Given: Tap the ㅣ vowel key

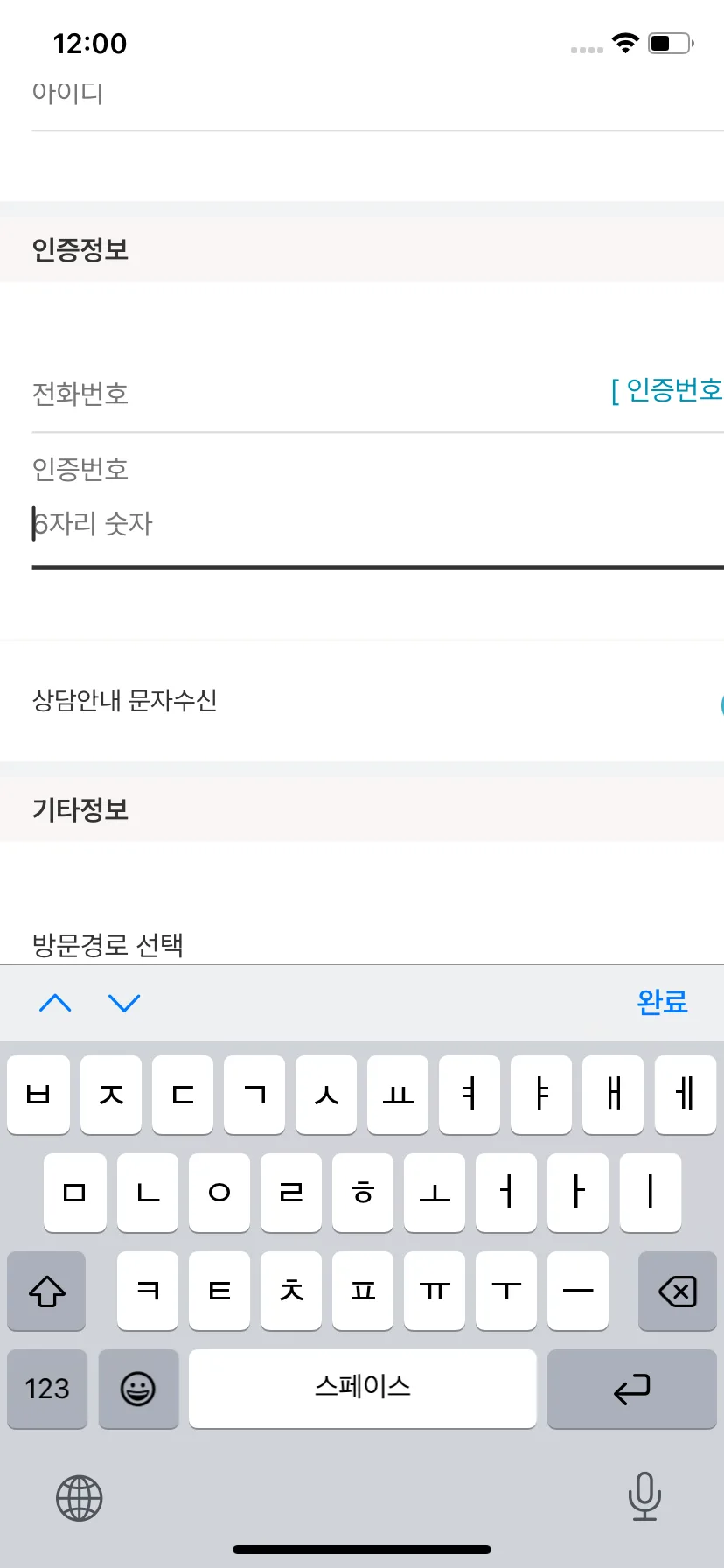Looking at the screenshot, I should click(650, 1193).
